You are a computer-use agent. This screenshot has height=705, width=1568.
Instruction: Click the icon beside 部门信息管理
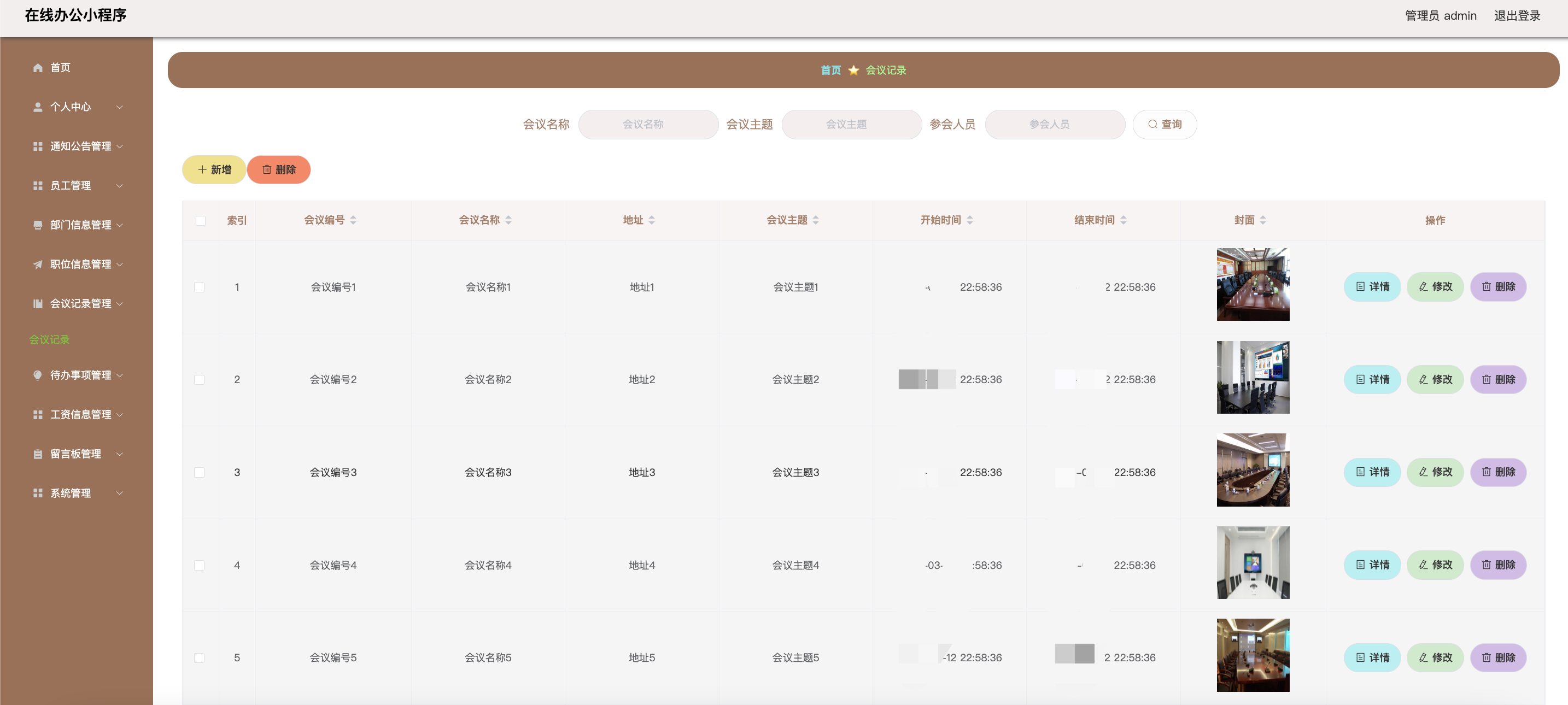[38, 225]
